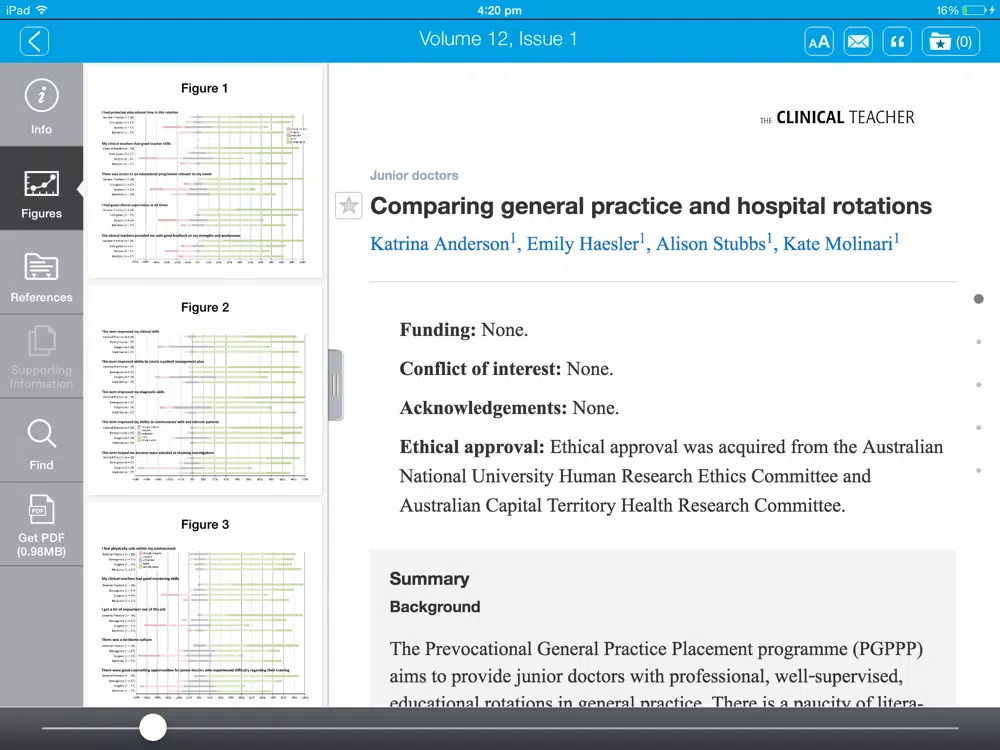
Task: Click 'Funding:' label text
Action: click(438, 330)
